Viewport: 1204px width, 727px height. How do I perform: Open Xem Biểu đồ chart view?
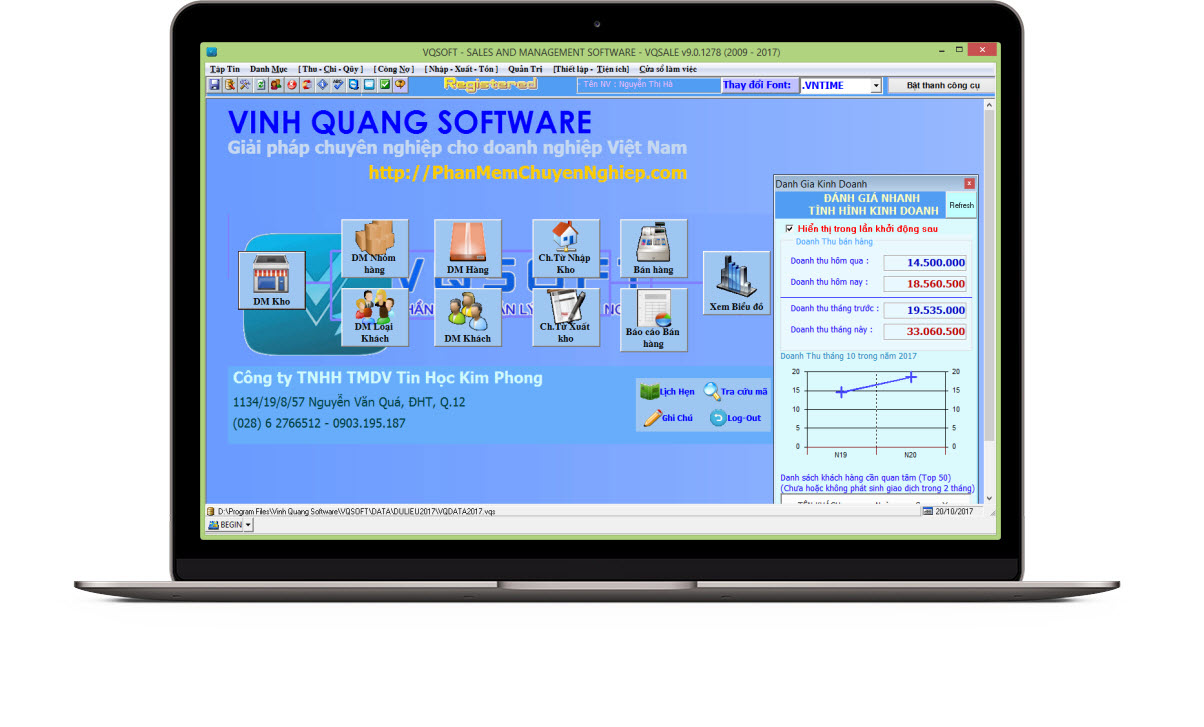click(x=736, y=282)
